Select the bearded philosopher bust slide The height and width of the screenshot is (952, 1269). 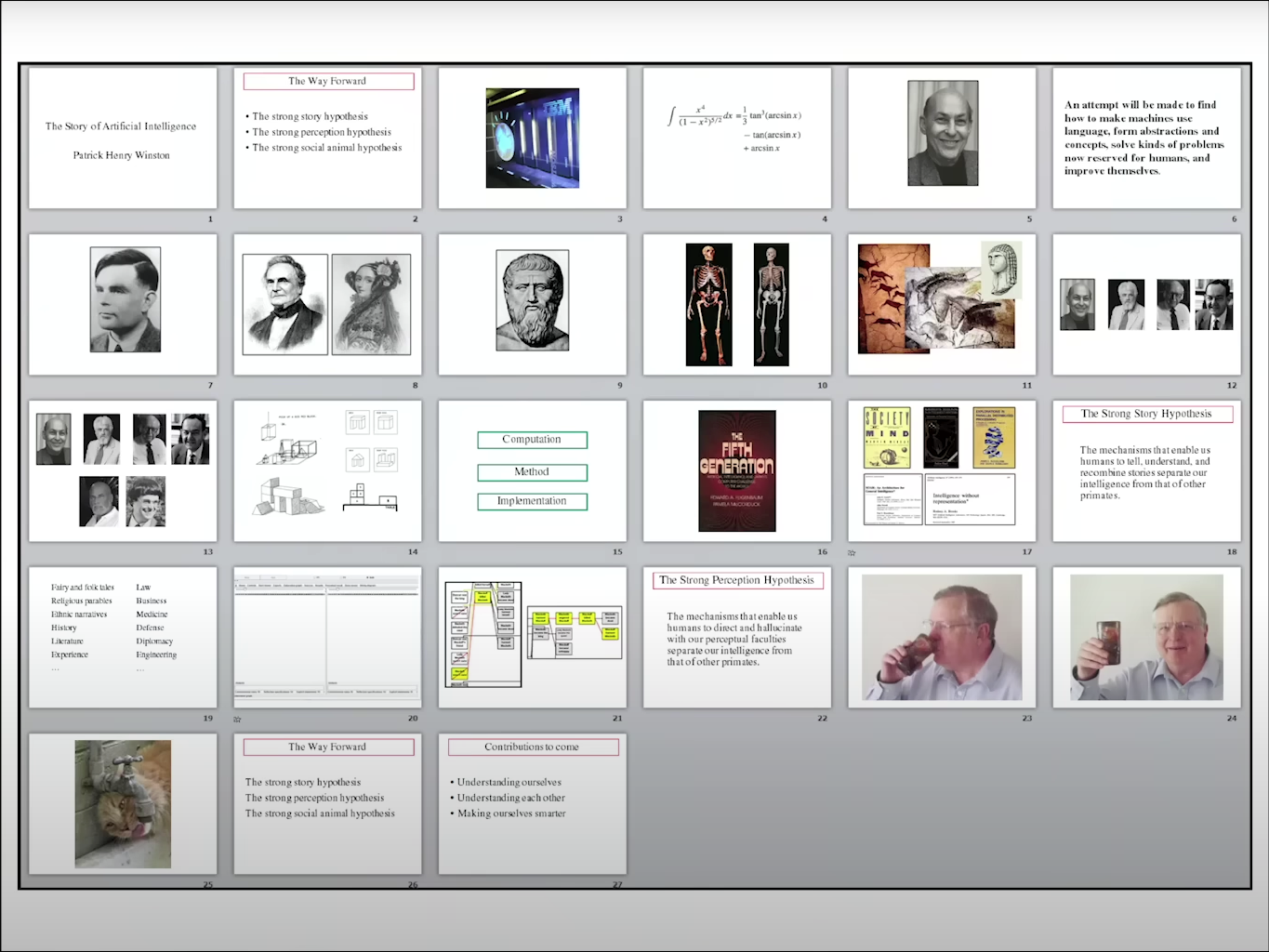532,304
